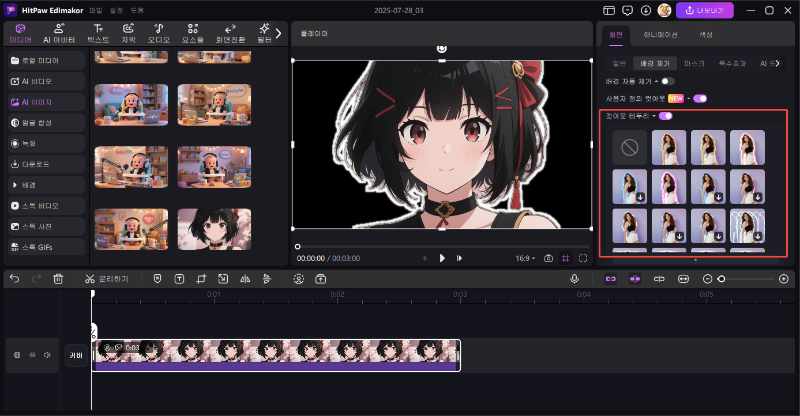Switch to the Text tab with the T icon
The height and width of the screenshot is (416, 800).
tap(98, 33)
